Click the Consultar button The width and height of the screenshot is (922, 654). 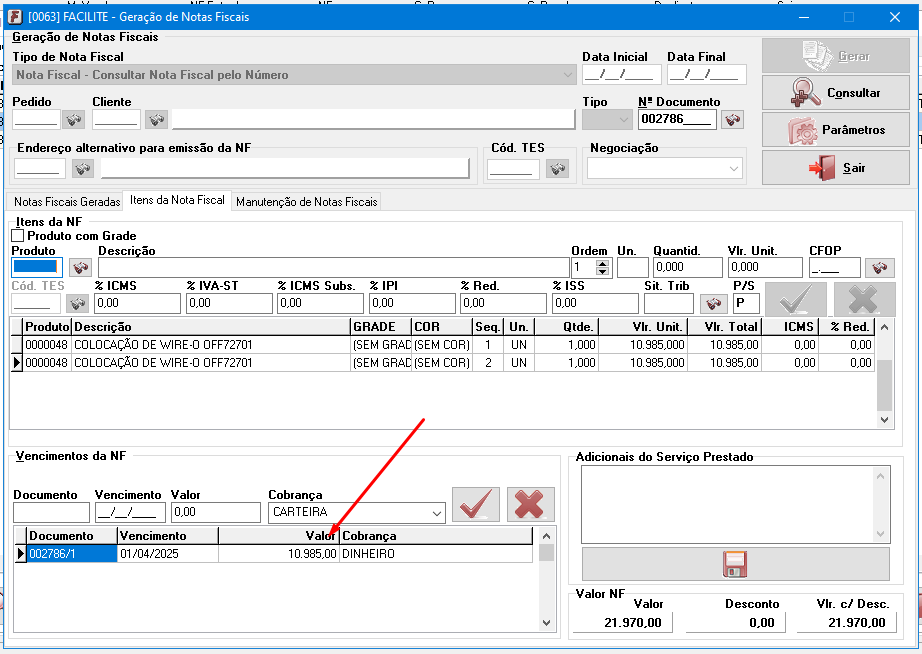[x=836, y=93]
